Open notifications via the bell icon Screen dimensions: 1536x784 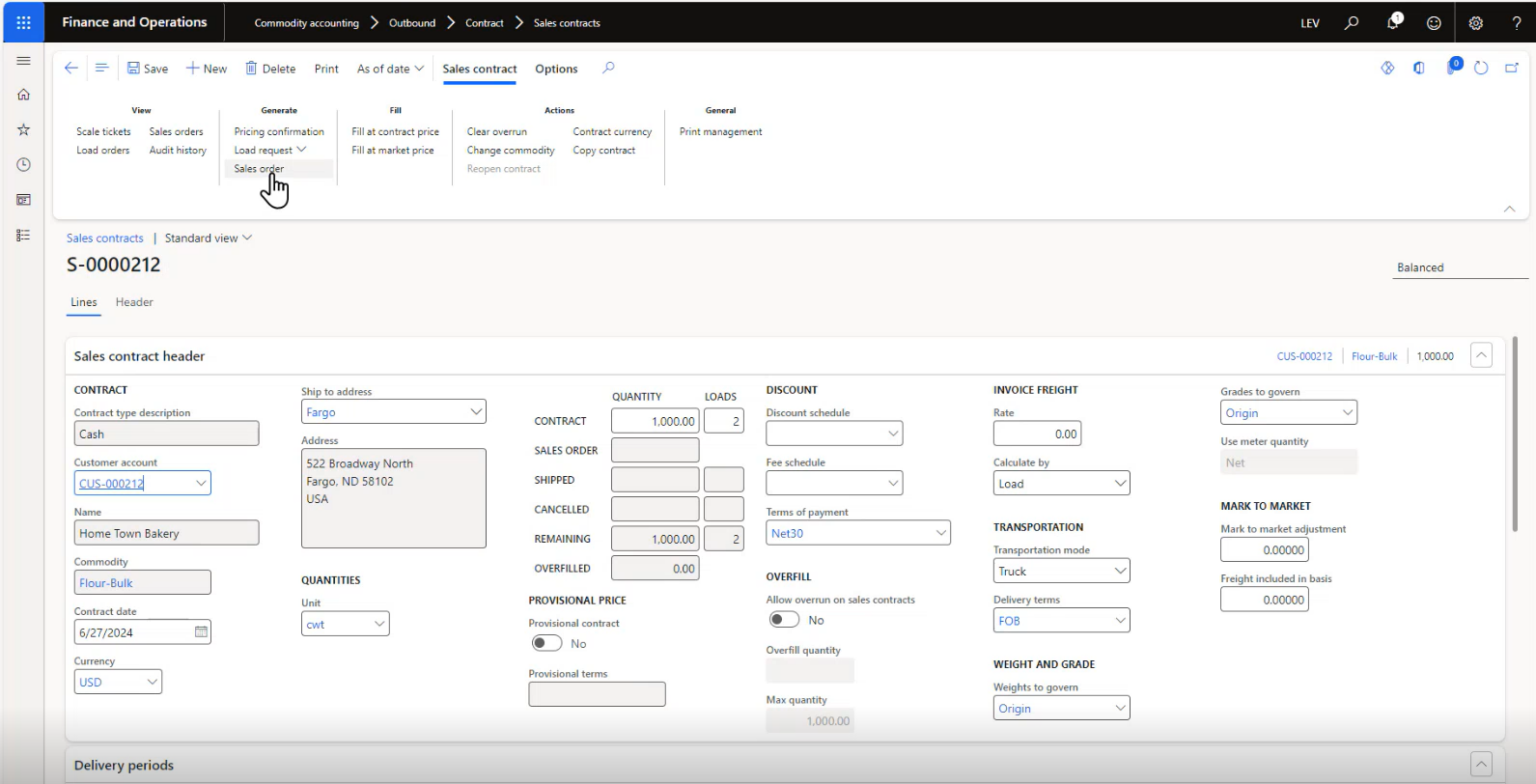point(1394,22)
